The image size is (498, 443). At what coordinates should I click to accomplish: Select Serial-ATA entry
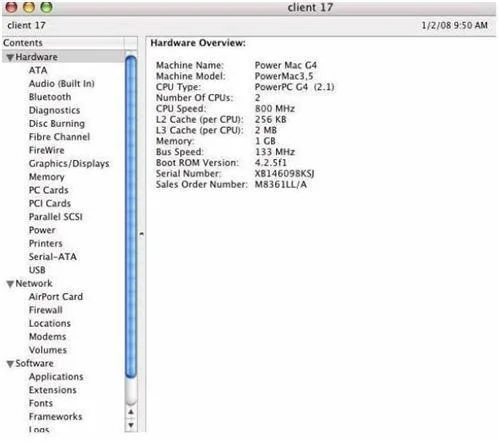[x=53, y=257]
